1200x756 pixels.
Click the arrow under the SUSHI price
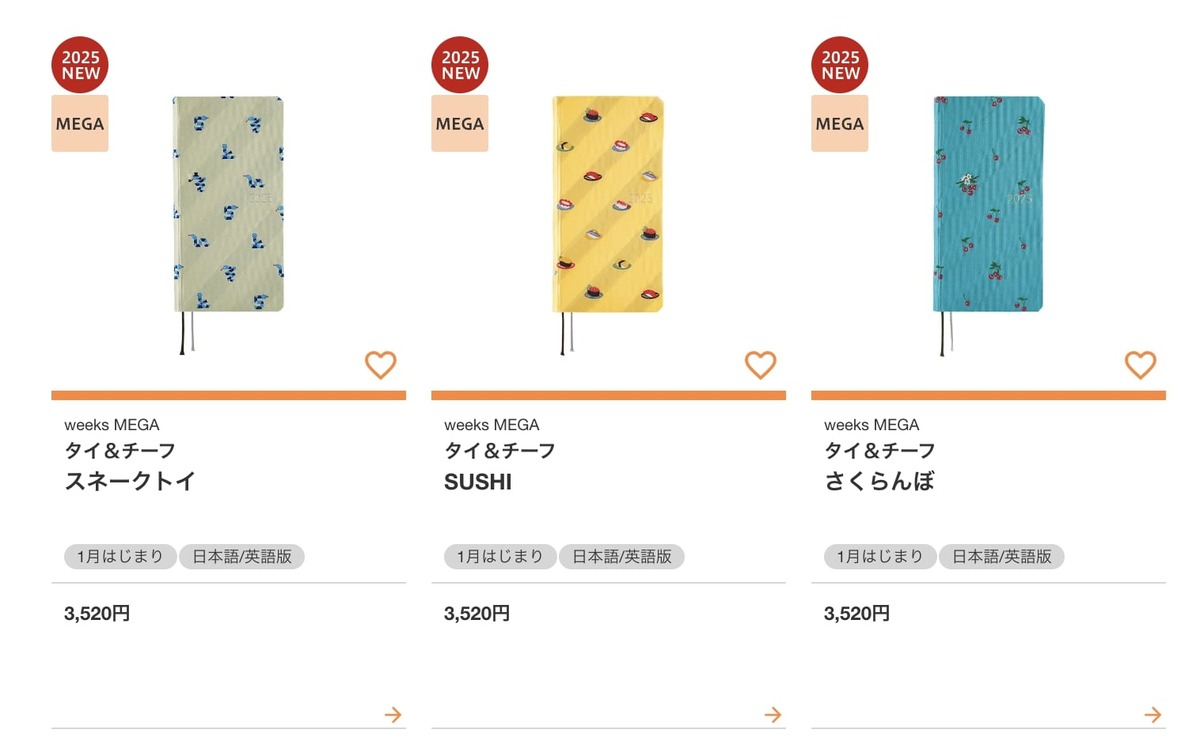(x=773, y=715)
